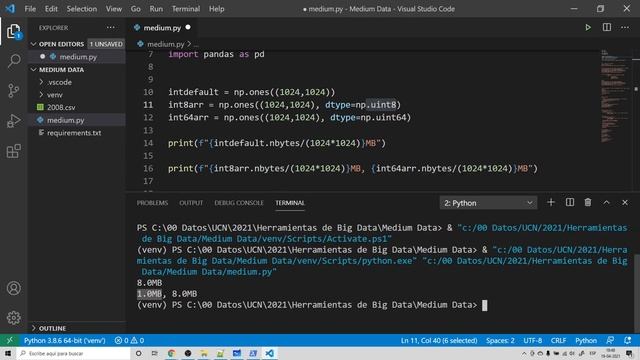Click the remote window icon in status bar
This screenshot has height=360, width=640.
pos(9,340)
